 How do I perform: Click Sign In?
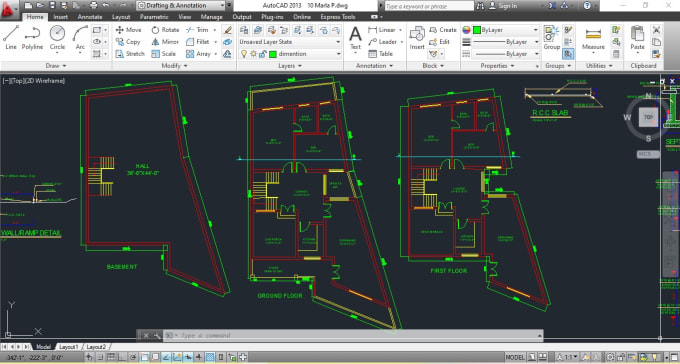(503, 6)
